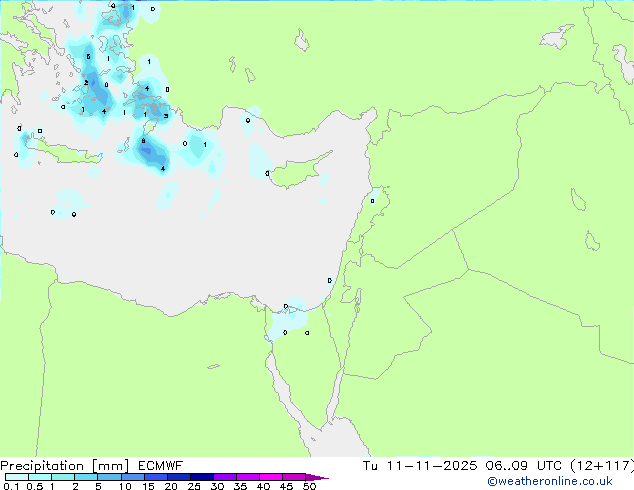Image resolution: width=634 pixels, height=490 pixels.
Task: Click the legend swatch between 5 and 10
Action: (110, 477)
